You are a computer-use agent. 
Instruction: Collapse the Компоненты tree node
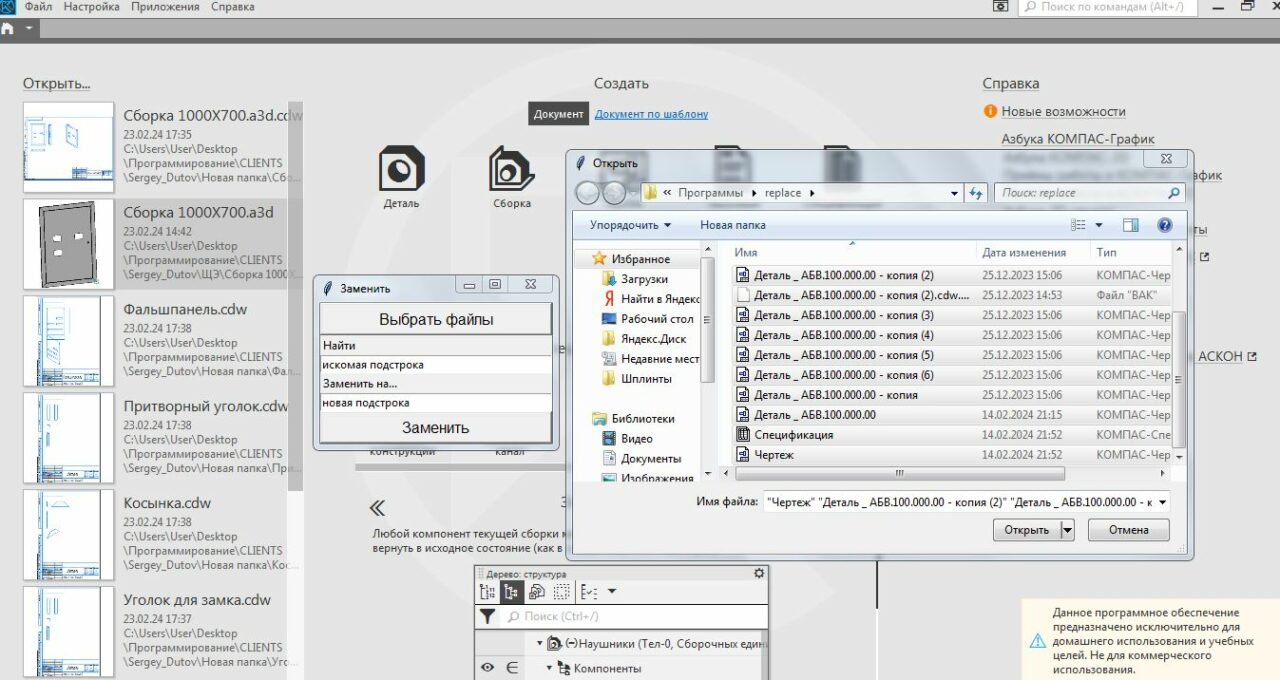pos(549,668)
